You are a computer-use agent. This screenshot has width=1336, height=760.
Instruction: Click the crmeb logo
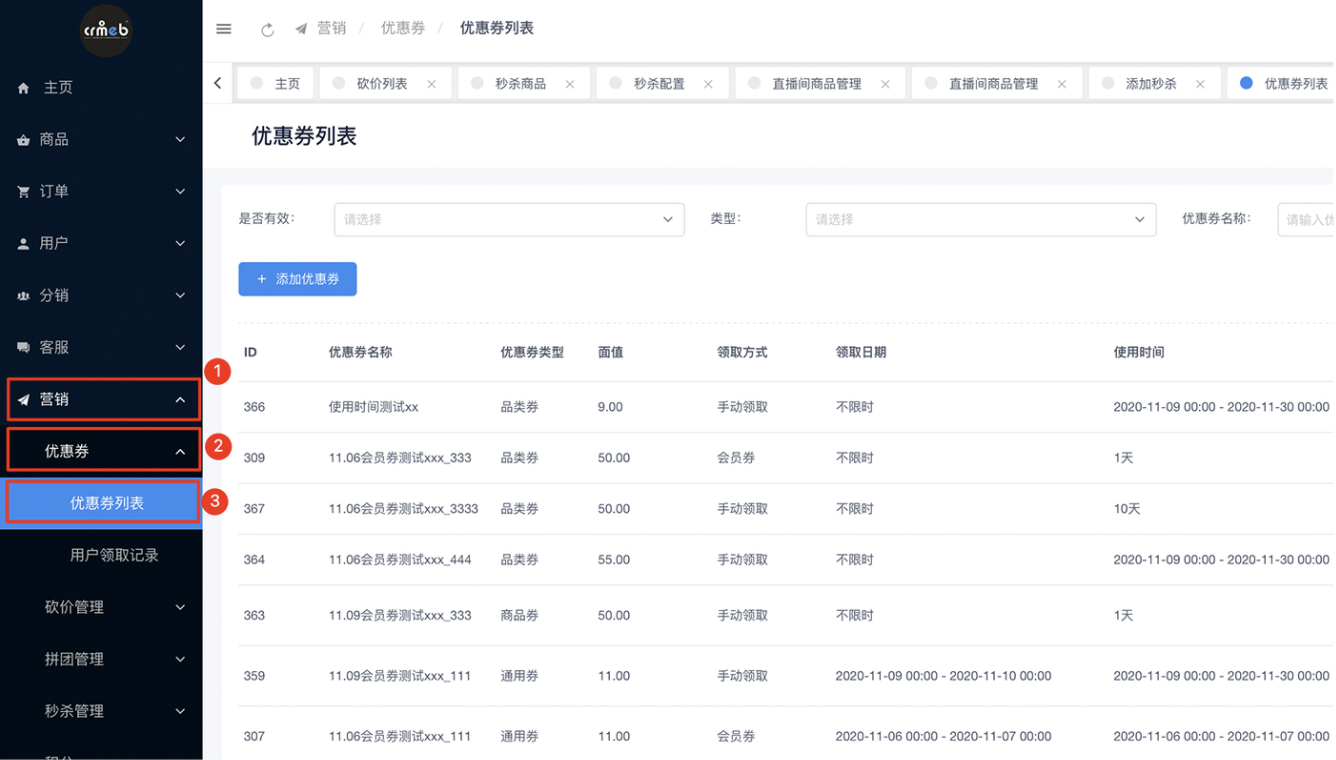click(105, 30)
